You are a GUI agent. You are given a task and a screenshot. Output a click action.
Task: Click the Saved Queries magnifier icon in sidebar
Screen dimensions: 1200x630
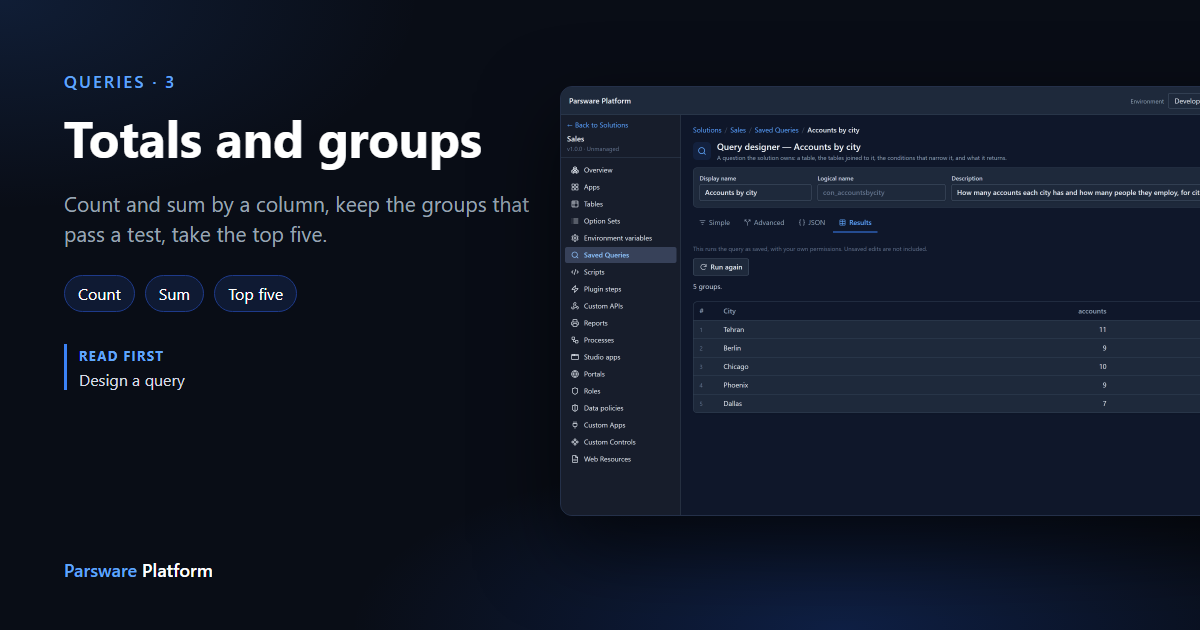[x=575, y=255]
